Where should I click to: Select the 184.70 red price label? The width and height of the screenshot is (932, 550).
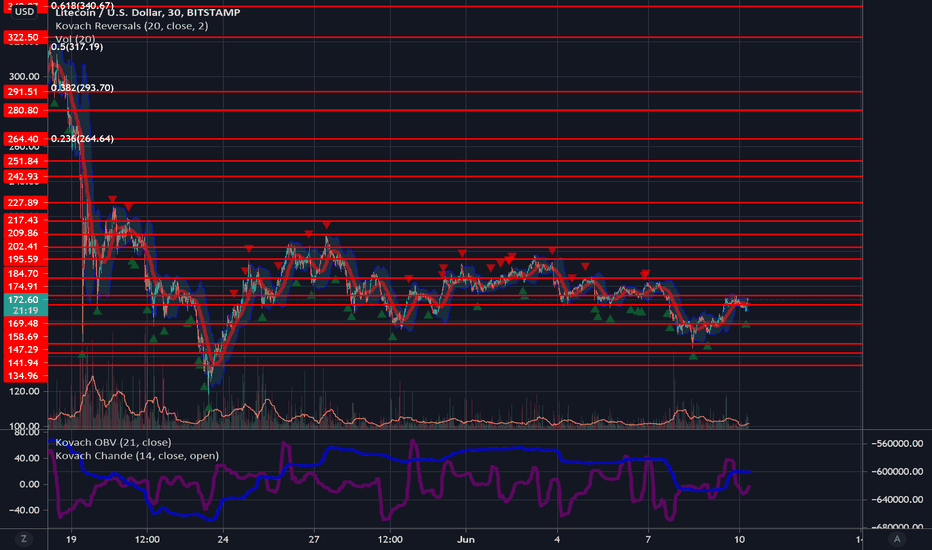click(24, 274)
